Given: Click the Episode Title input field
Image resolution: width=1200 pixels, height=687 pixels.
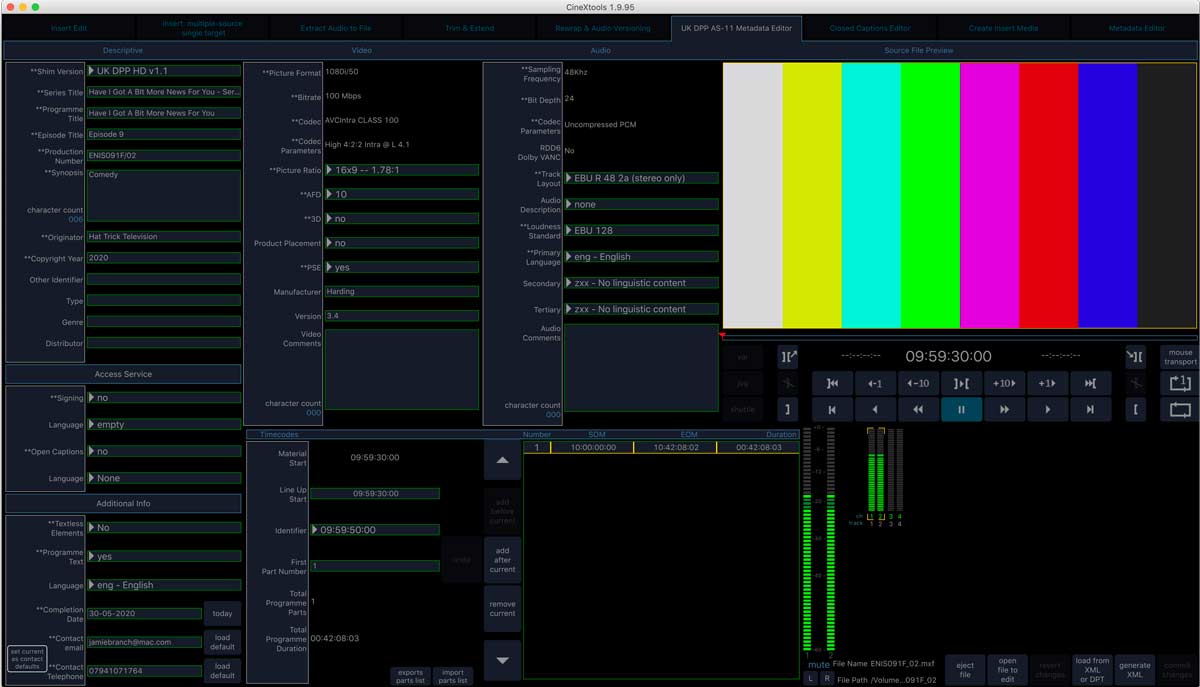Looking at the screenshot, I should point(164,134).
